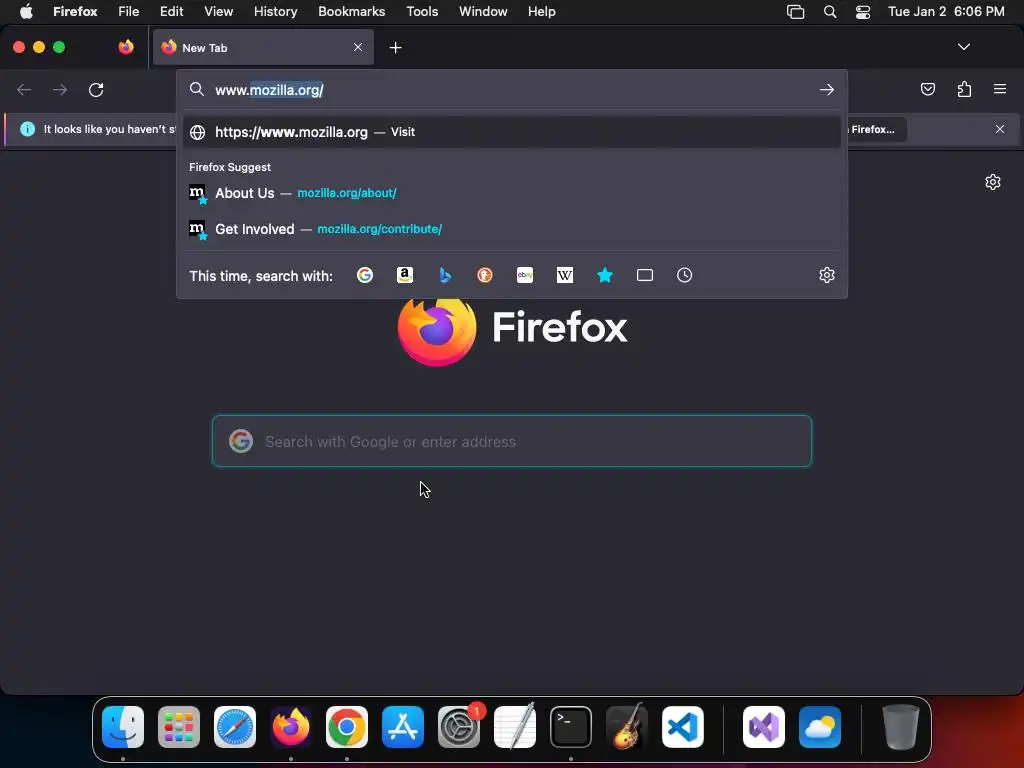The width and height of the screenshot is (1024, 768).
Task: Open search settings gear in the urlbar dropdown
Action: pos(827,276)
